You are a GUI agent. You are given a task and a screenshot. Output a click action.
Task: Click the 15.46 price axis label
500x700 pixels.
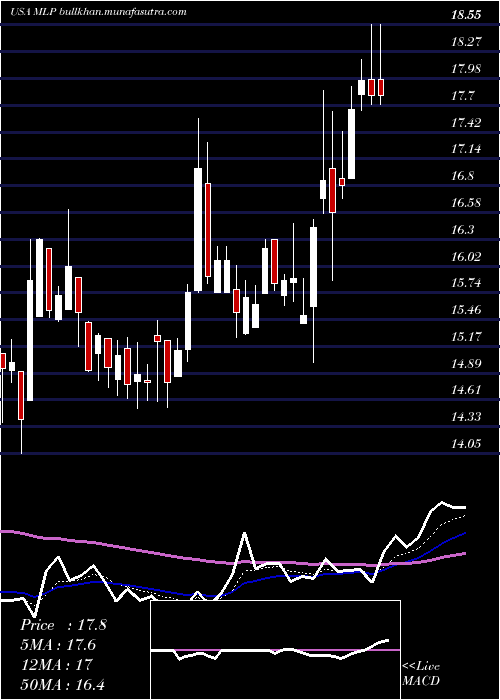coord(466,309)
